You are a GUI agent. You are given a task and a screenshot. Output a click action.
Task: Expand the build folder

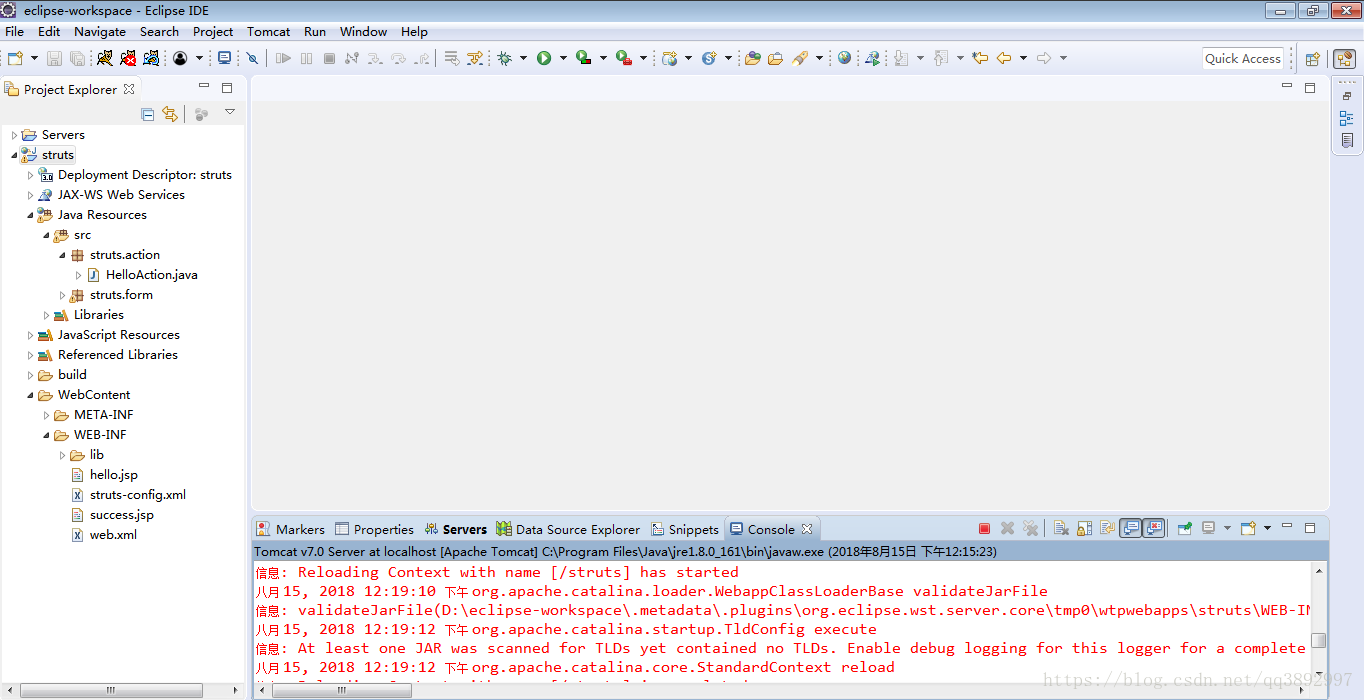(x=30, y=375)
